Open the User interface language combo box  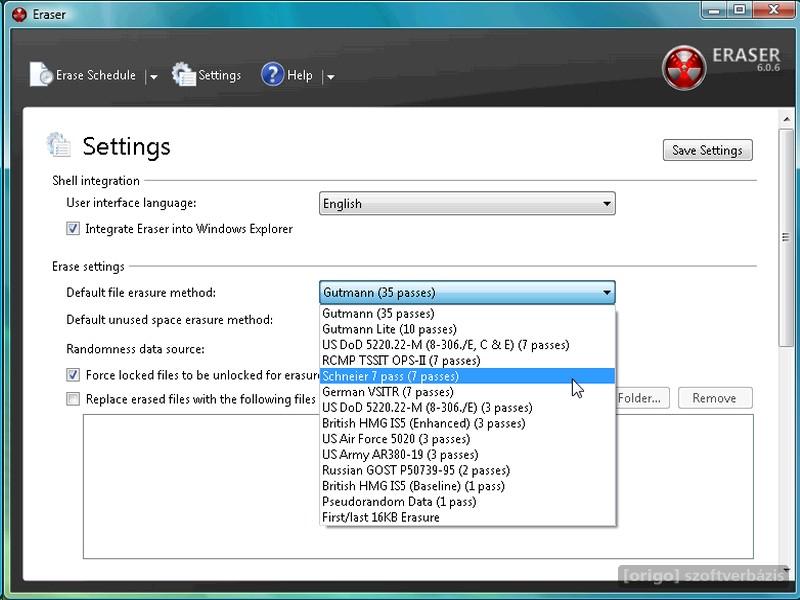467,204
